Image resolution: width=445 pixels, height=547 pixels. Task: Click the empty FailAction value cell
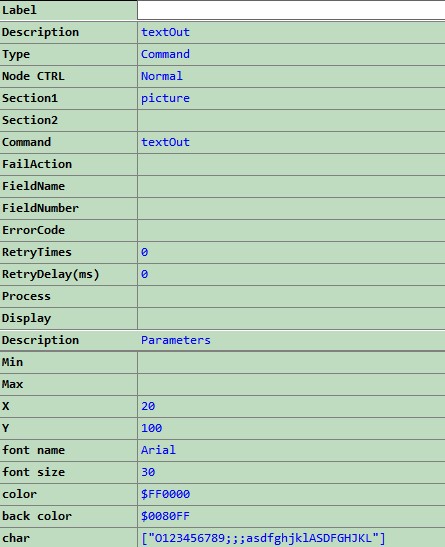[291, 164]
